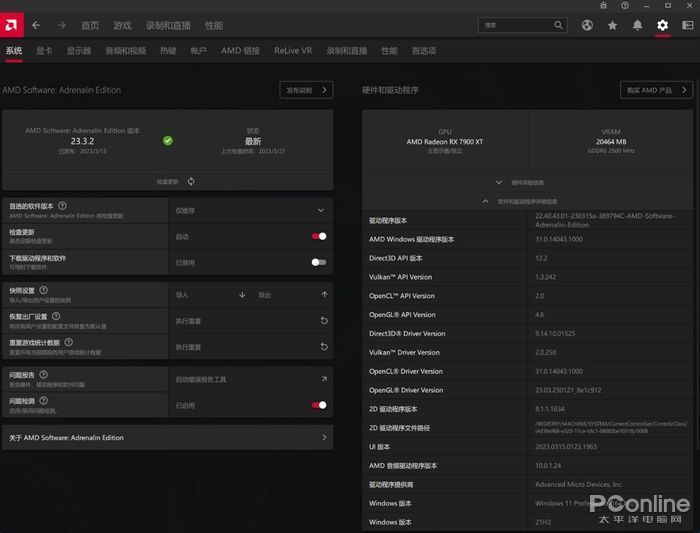
Task: Click the green up-to-date check icon
Action: [168, 141]
